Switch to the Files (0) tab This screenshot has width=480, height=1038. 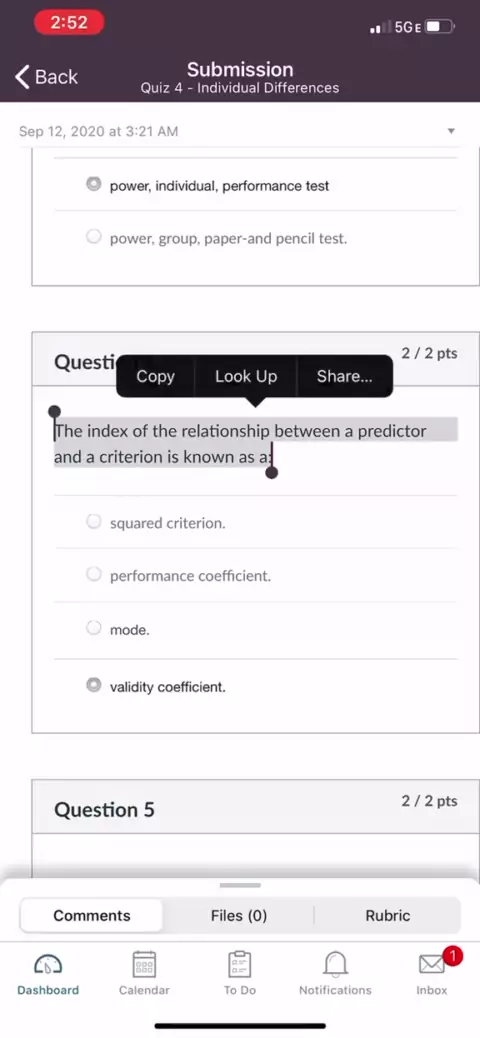(x=238, y=916)
